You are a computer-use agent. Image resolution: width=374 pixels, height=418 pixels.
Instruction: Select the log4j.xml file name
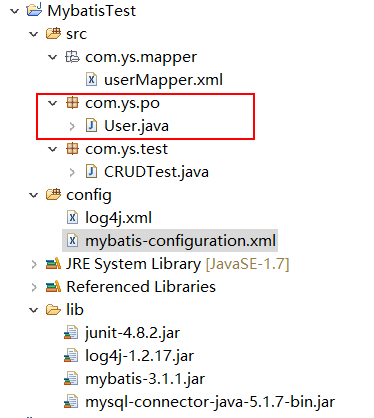pos(118,218)
